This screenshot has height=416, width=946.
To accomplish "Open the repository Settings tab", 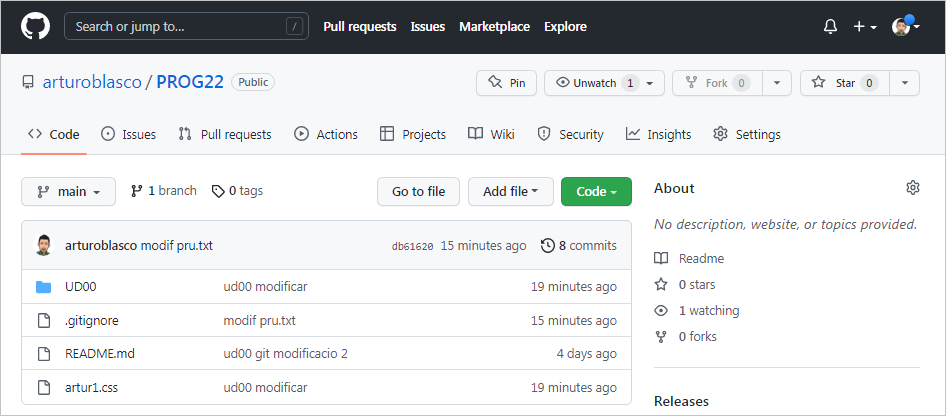I will point(746,134).
